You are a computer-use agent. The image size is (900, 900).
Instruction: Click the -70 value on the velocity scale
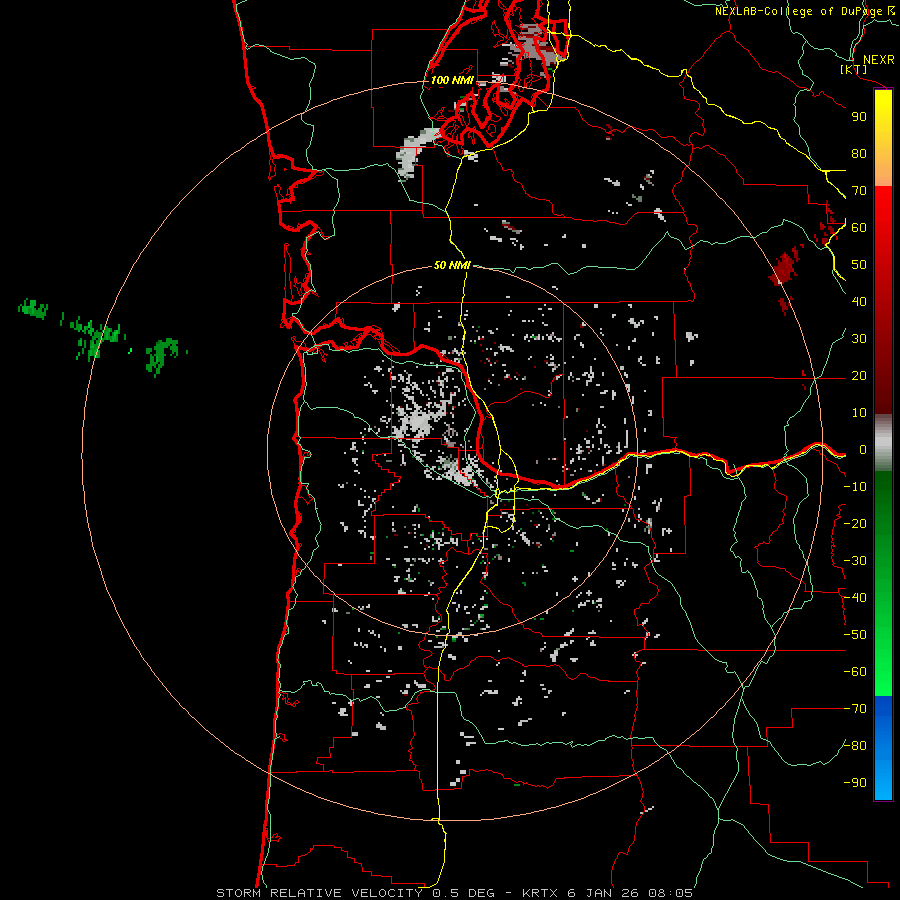[855, 709]
